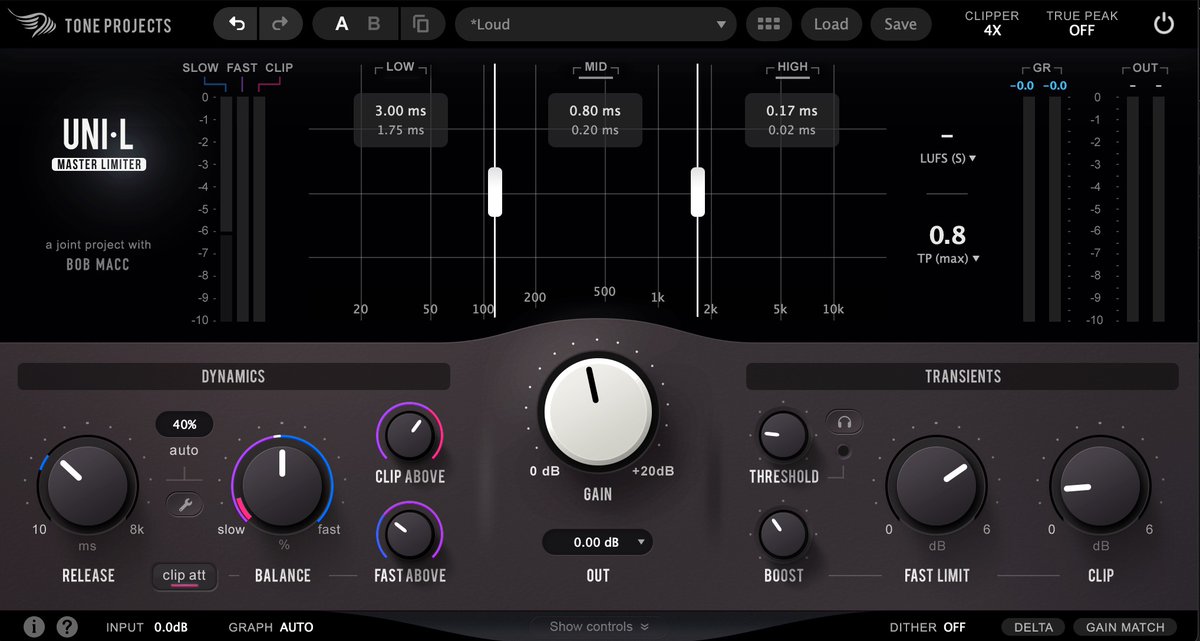Click the low-mid crossover handle near 100 Hz
The image size is (1200, 641).
tap(494, 192)
